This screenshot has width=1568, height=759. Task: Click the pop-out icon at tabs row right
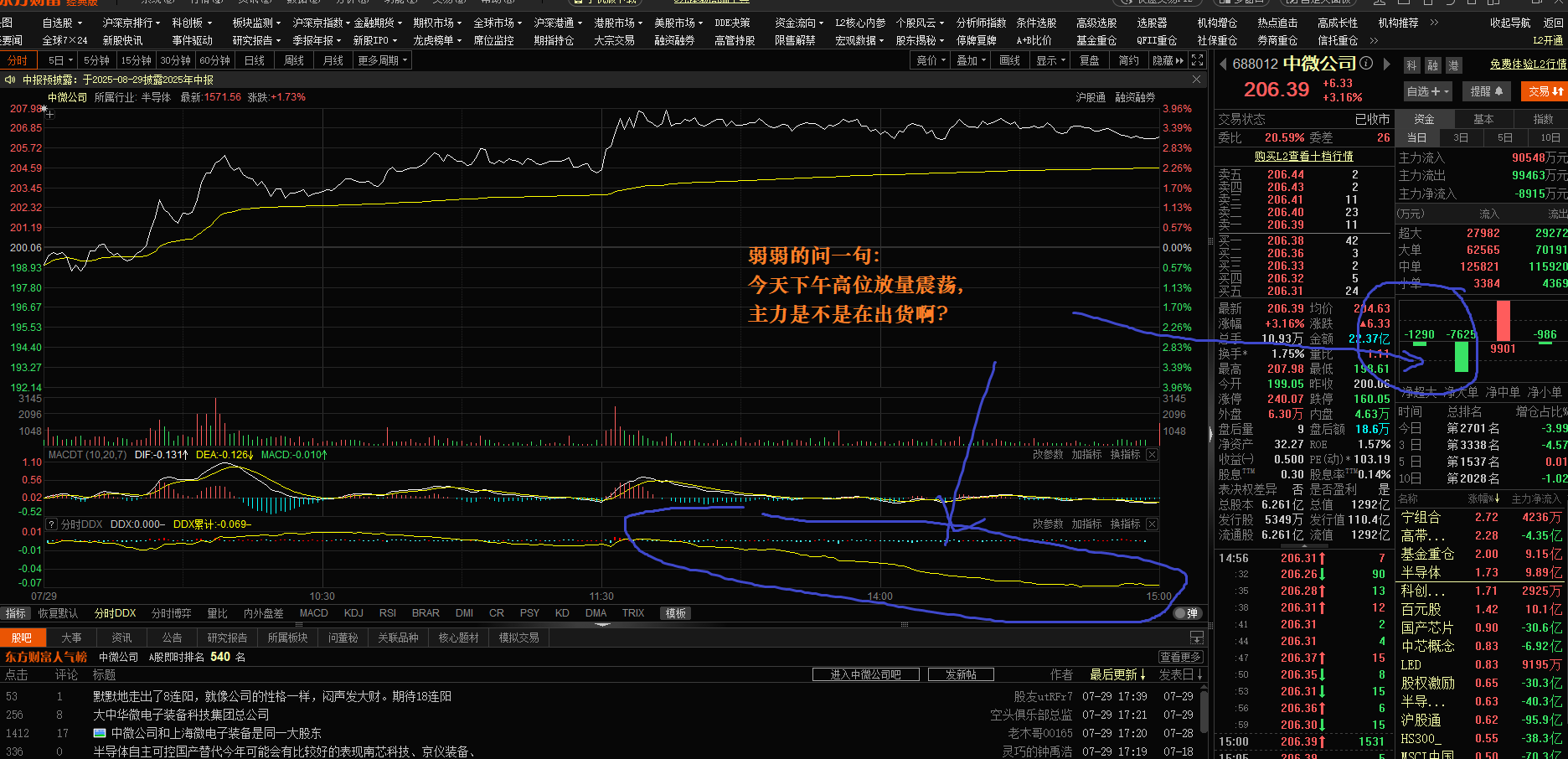(1197, 638)
